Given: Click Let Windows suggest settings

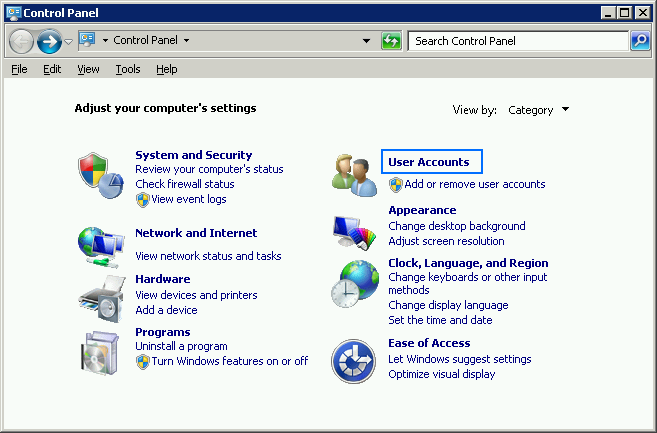Looking at the screenshot, I should (x=460, y=359).
